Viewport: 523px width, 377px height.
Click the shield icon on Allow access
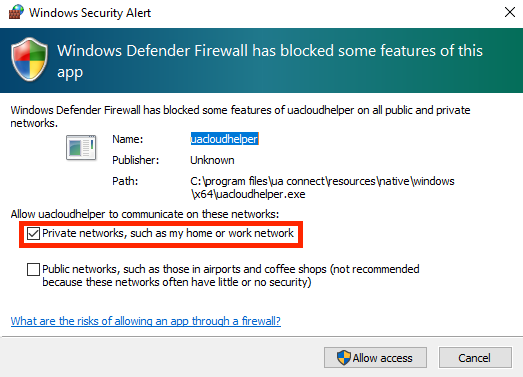pyautogui.click(x=344, y=358)
